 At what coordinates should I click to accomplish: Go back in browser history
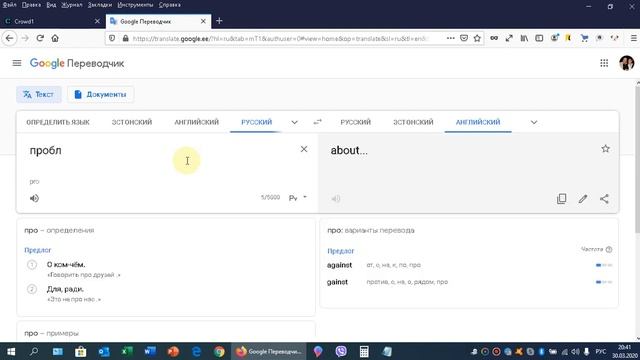click(x=10, y=38)
